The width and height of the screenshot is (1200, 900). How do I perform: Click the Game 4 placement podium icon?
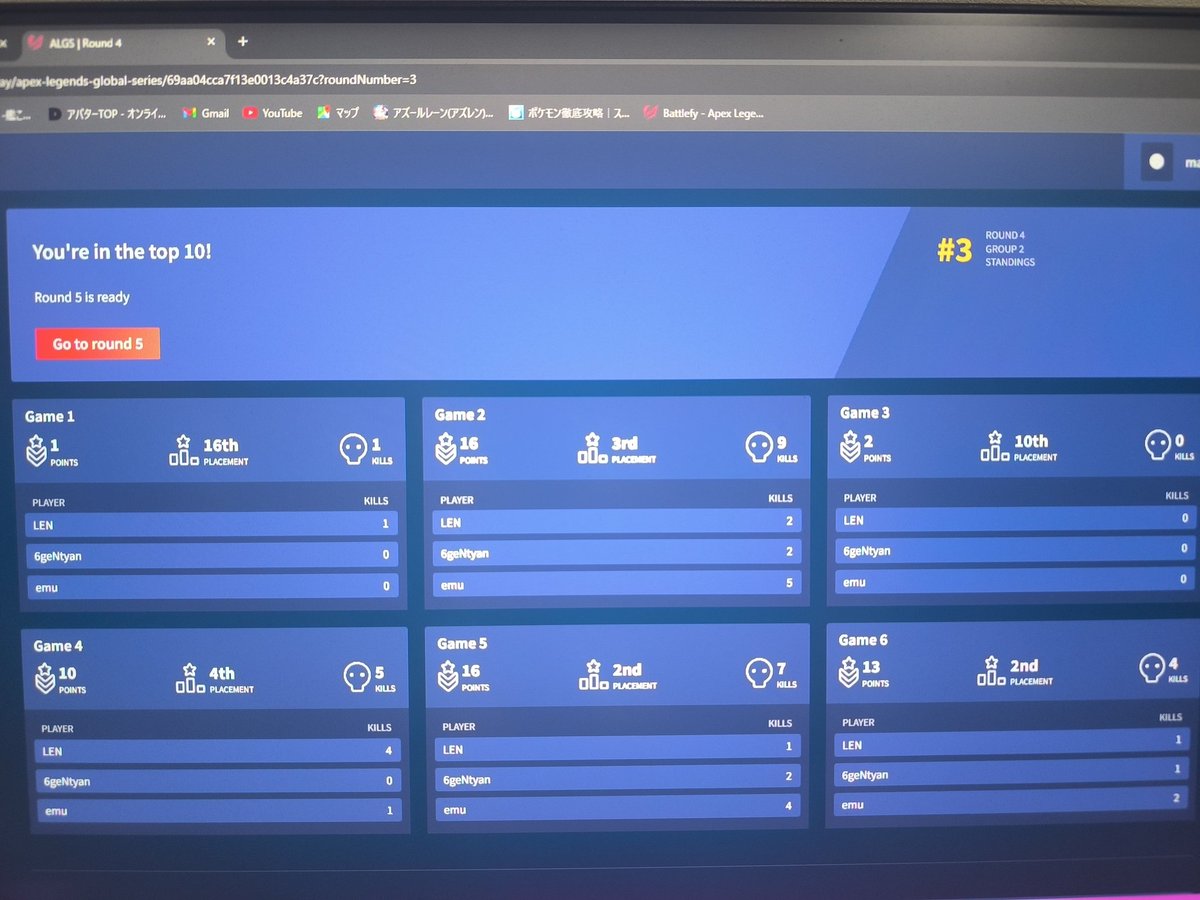pos(190,678)
